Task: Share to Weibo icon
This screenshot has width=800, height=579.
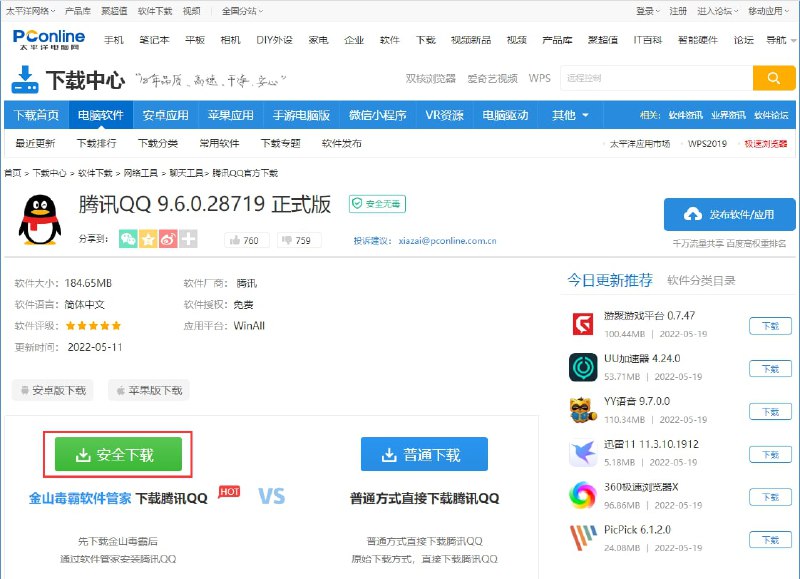Action: coord(168,239)
